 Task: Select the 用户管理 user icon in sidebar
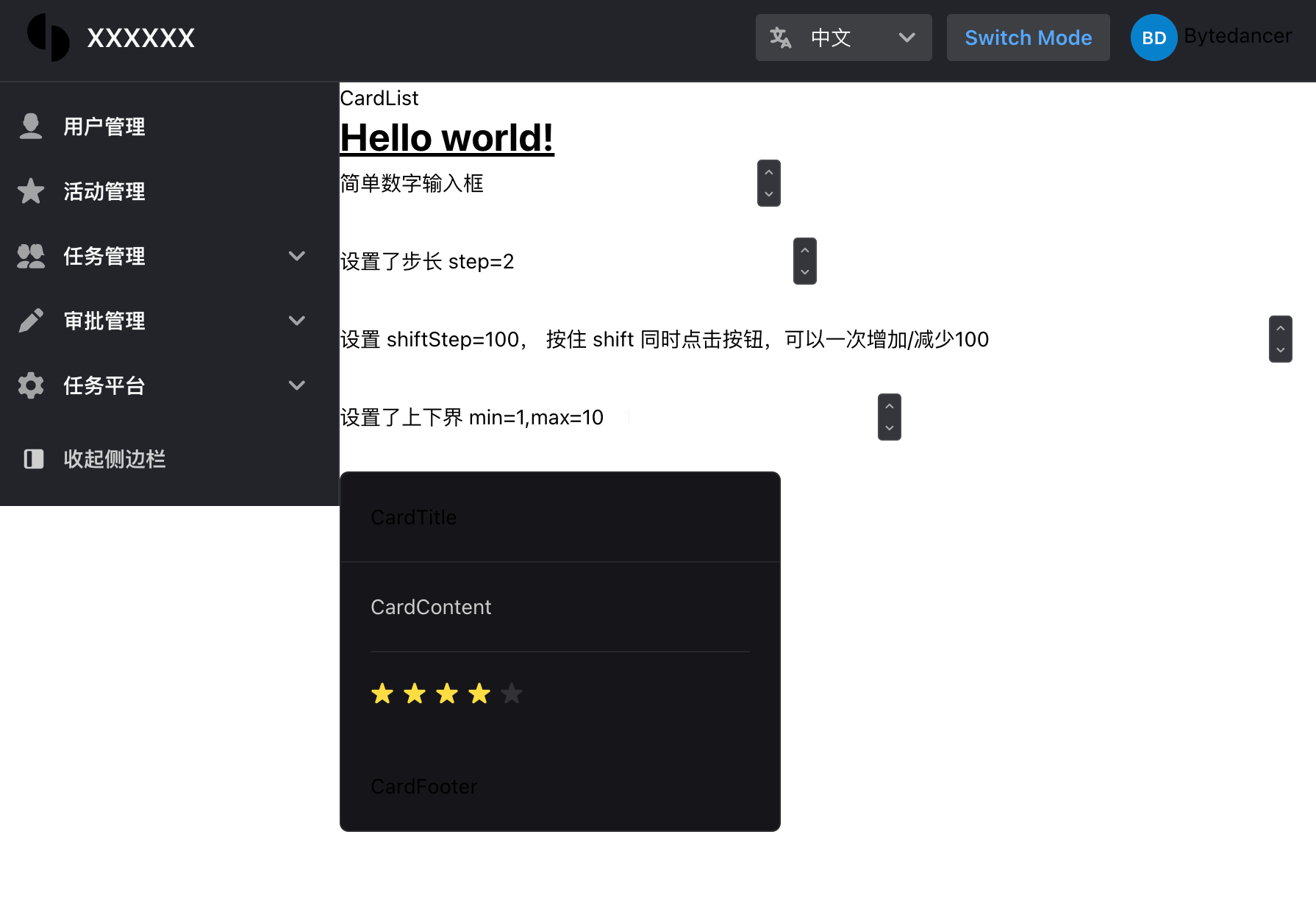tap(30, 126)
